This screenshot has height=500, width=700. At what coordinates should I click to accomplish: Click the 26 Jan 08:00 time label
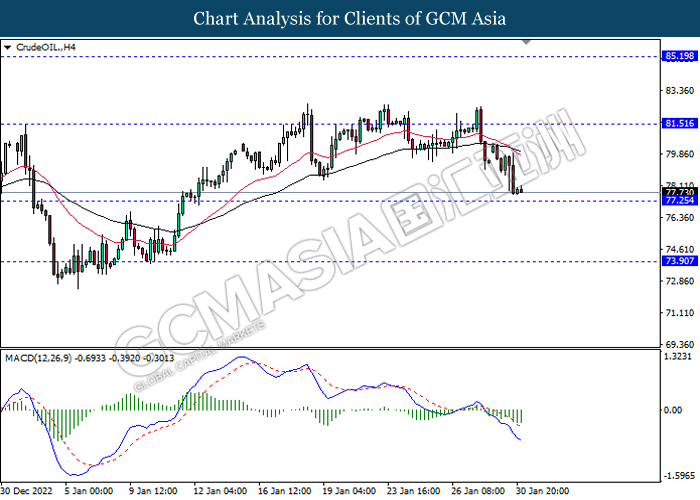[478, 491]
